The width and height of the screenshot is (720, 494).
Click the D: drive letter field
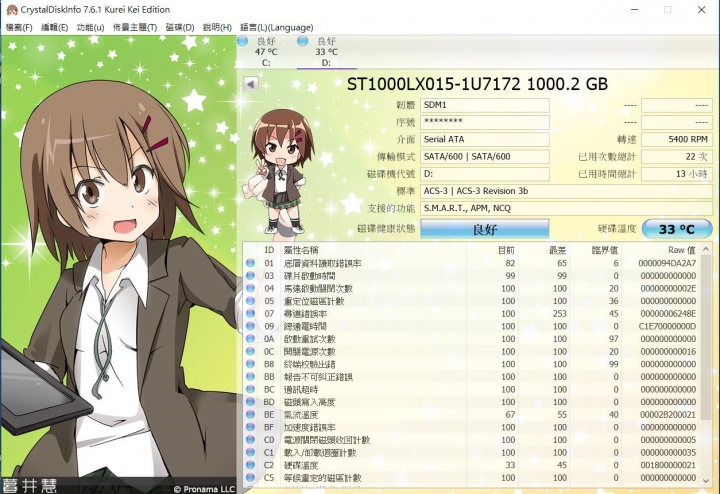pos(484,174)
